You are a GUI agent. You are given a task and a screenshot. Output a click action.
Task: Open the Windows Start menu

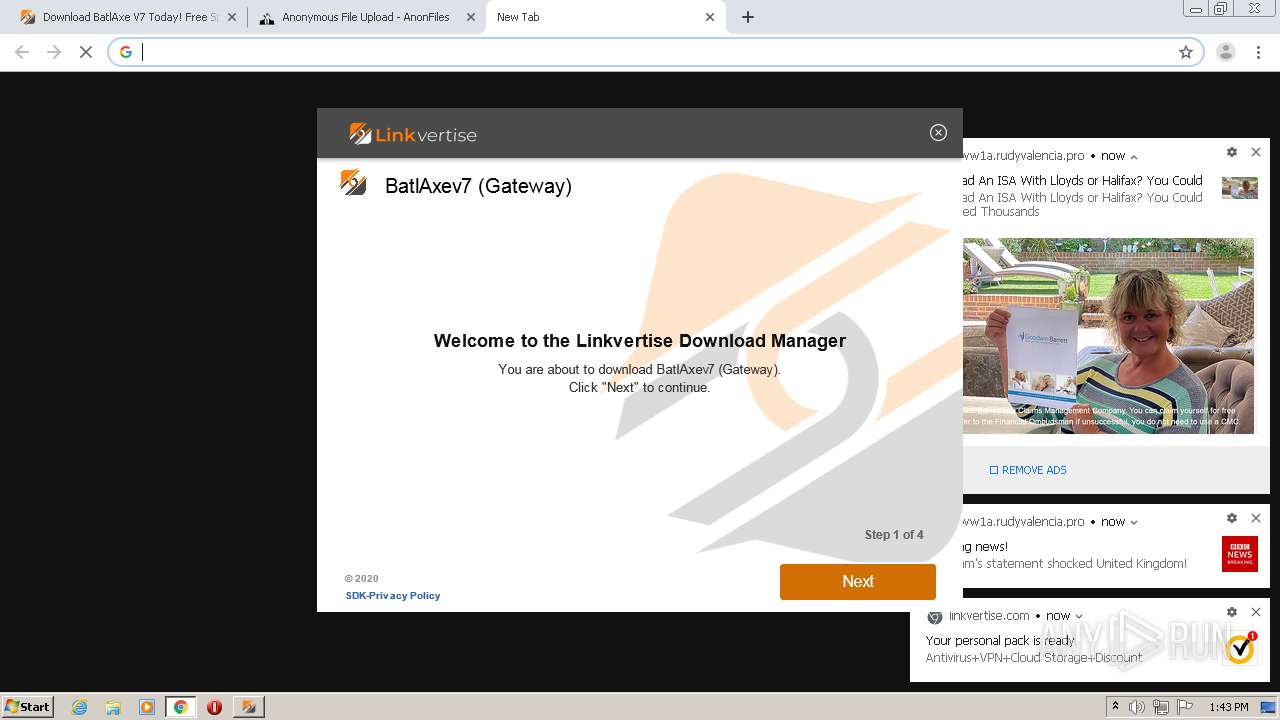28,706
